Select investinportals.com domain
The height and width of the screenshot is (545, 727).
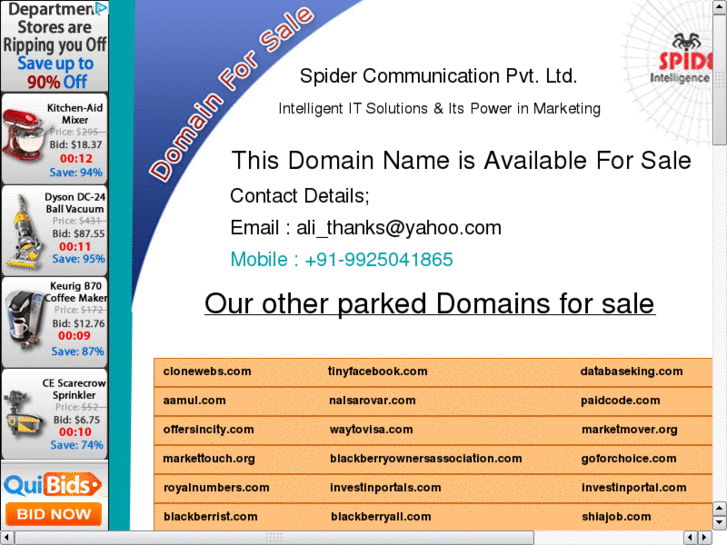[x=386, y=488]
